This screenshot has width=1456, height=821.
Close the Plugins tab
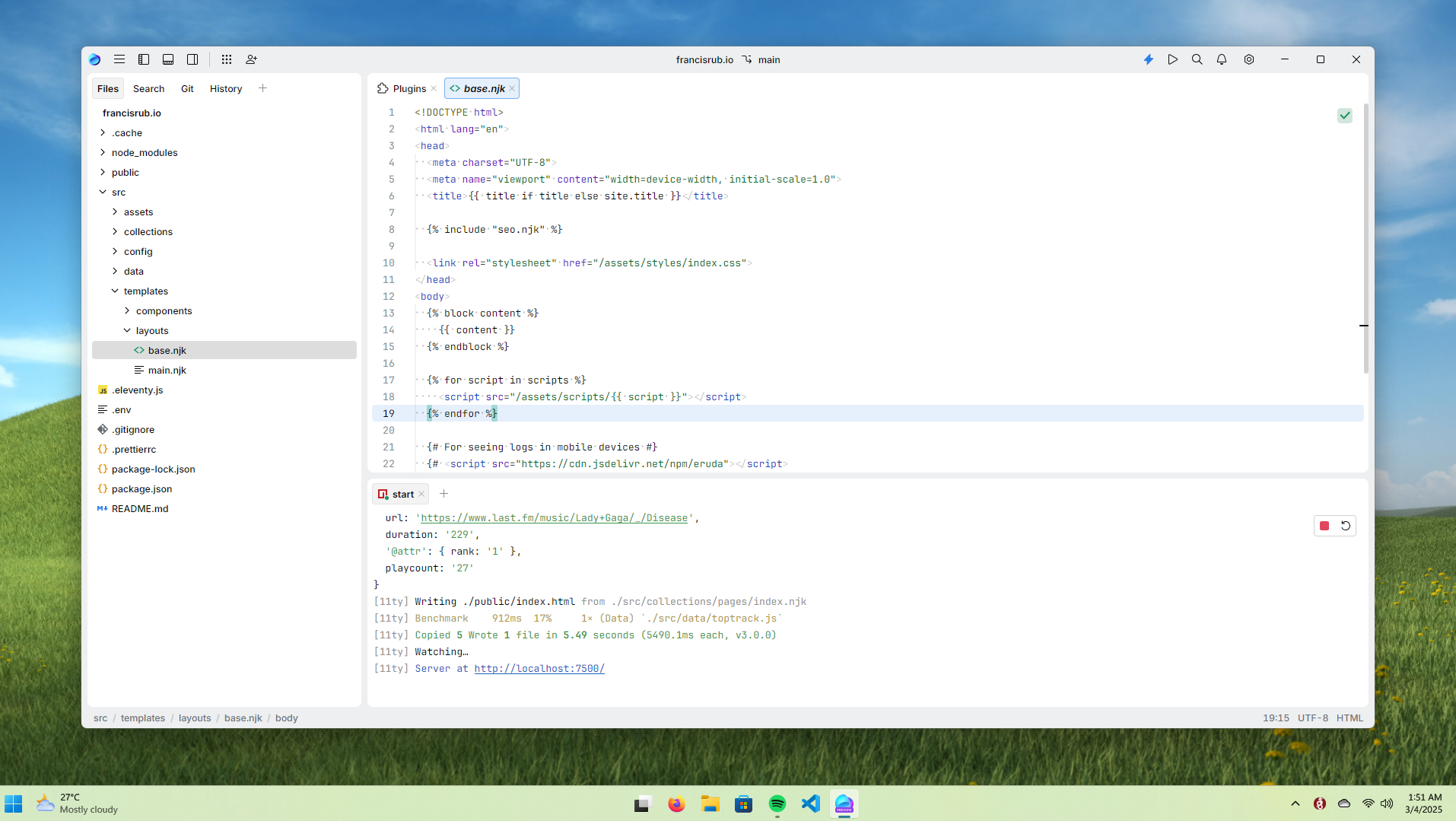coord(434,88)
